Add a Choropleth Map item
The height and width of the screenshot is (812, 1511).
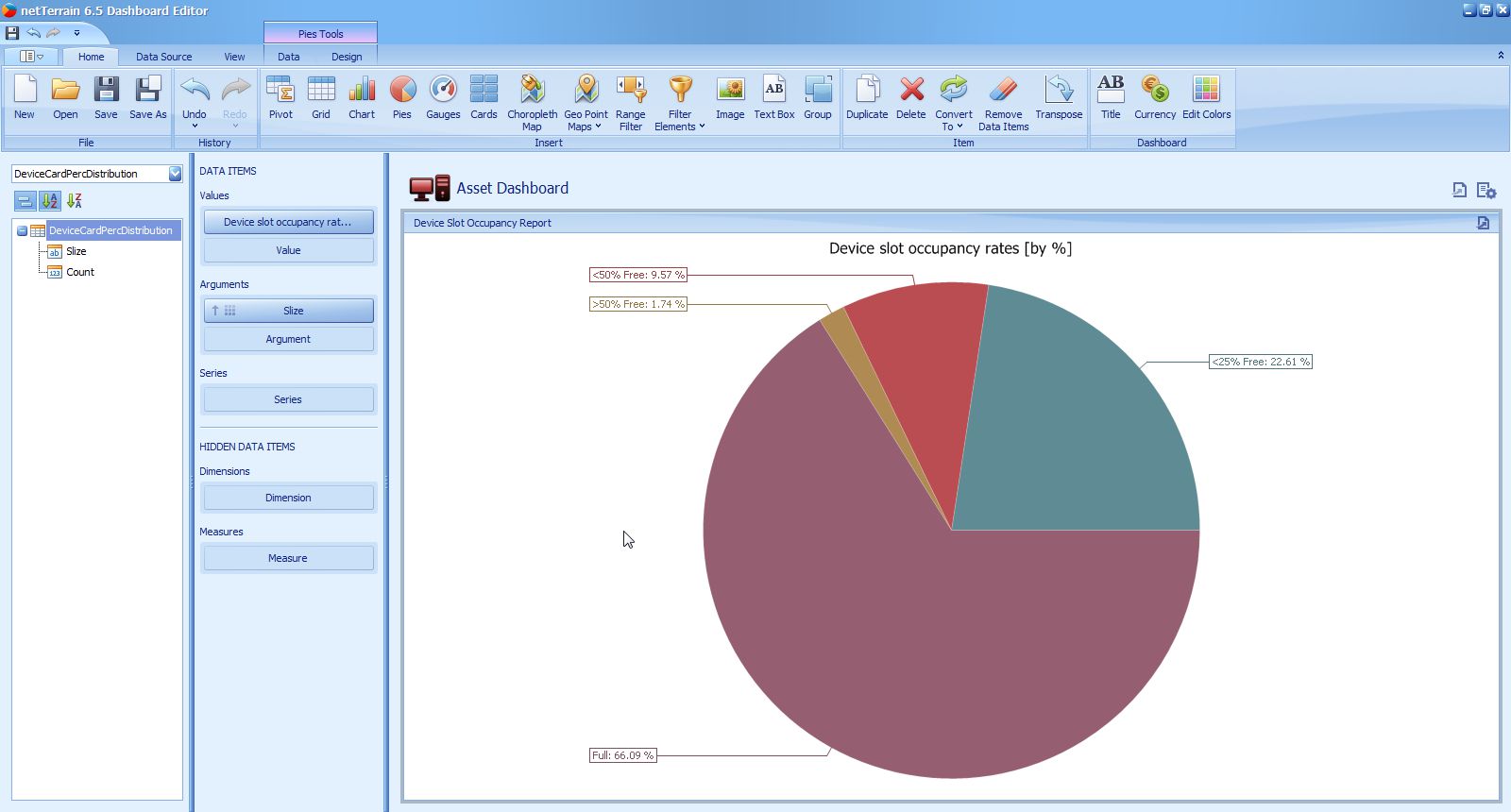click(x=532, y=102)
